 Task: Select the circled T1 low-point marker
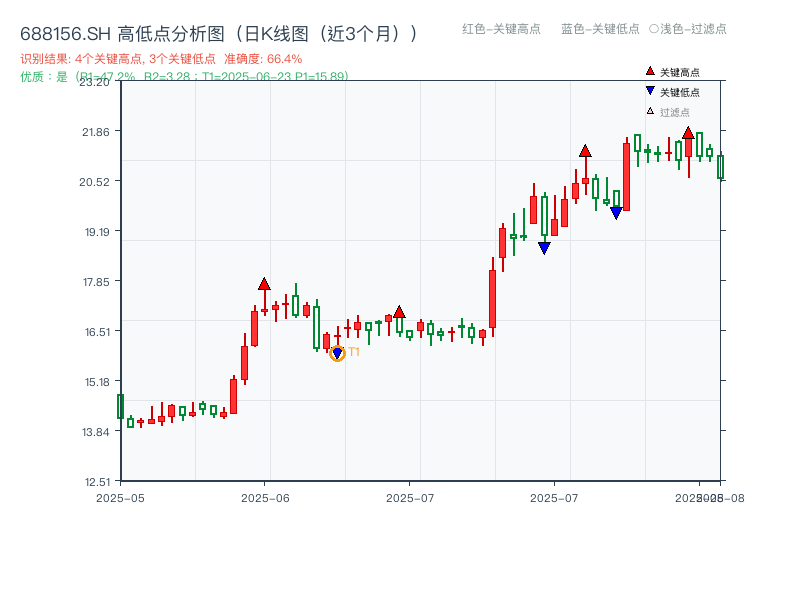[338, 352]
